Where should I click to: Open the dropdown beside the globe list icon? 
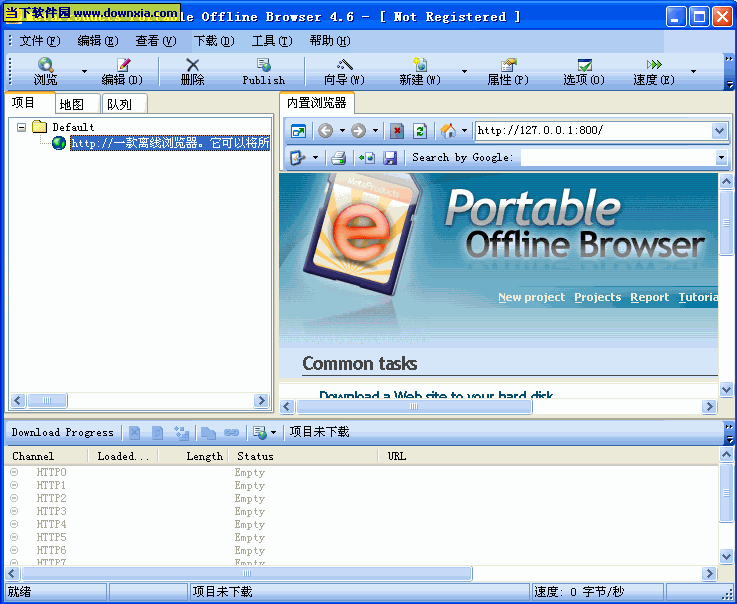click(x=273, y=432)
